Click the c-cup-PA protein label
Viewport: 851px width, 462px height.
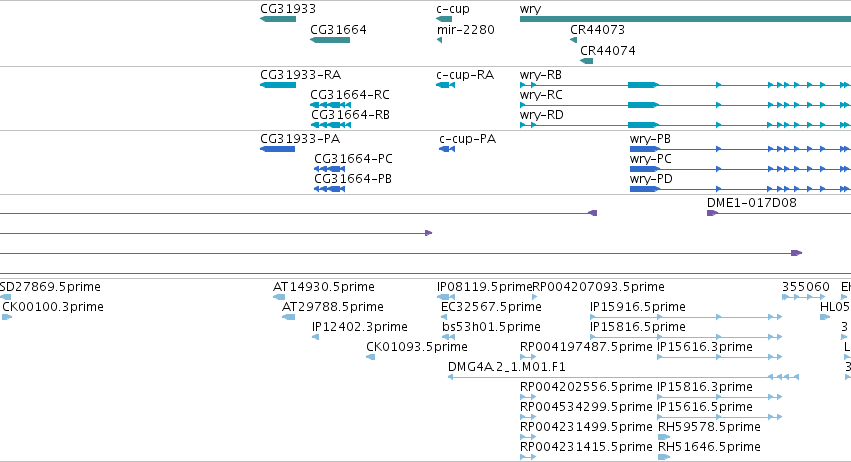467,139
